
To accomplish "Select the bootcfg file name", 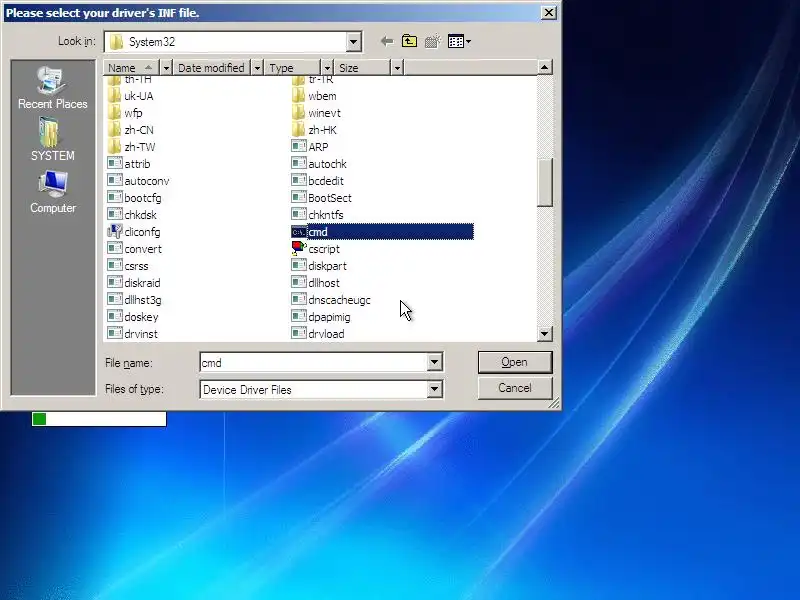I will click(143, 198).
